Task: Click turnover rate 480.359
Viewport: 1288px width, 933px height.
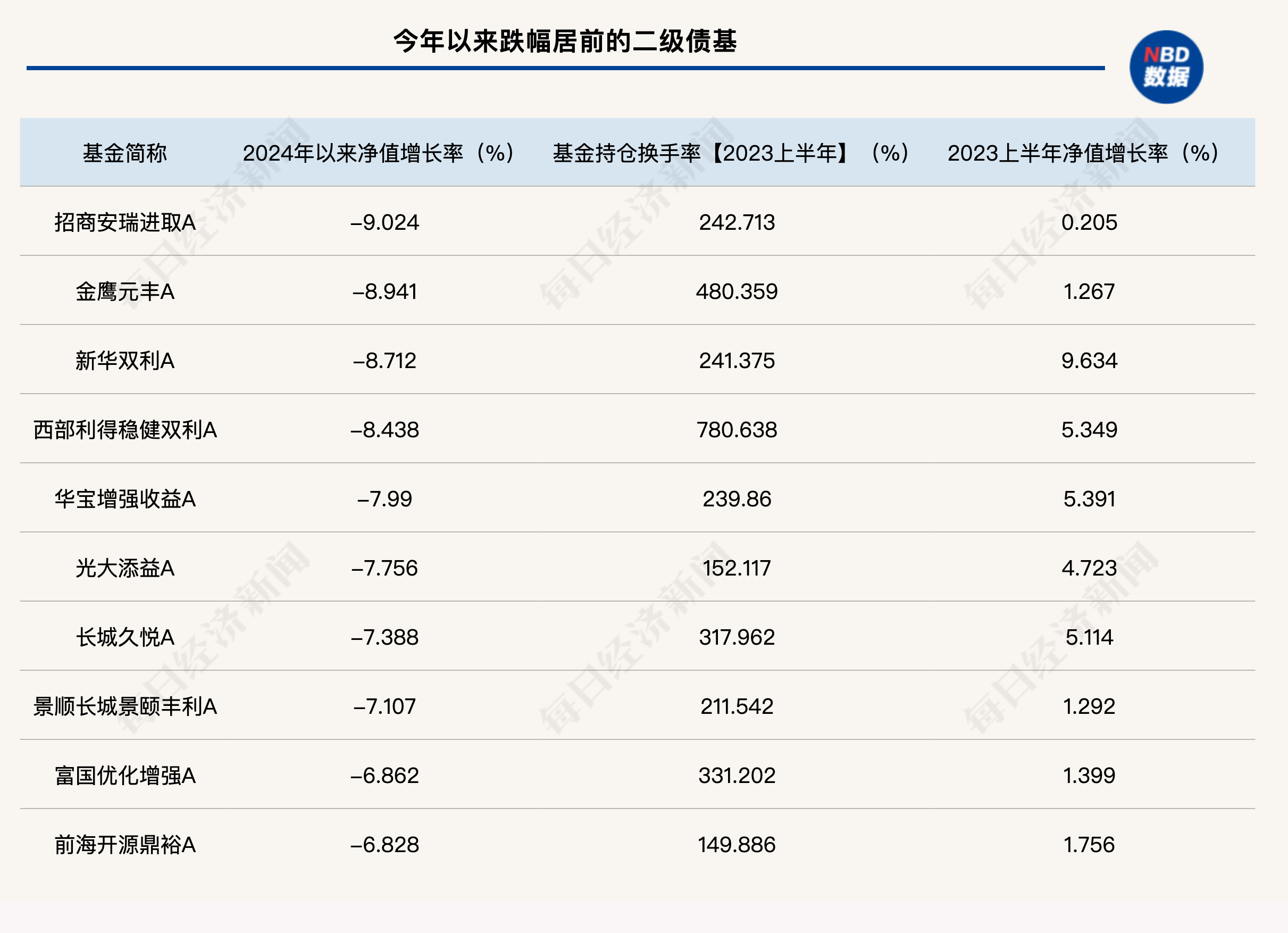Action: [x=737, y=291]
